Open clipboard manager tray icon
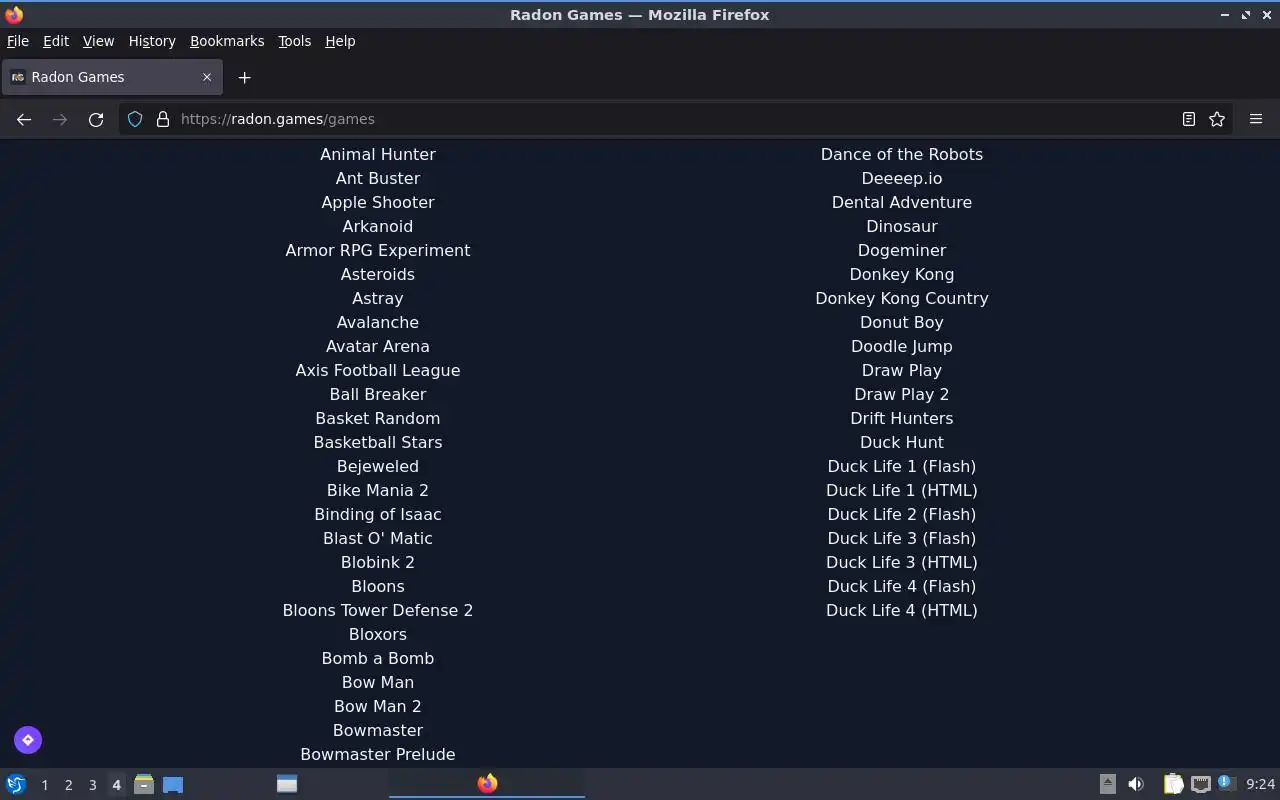1280x800 pixels. click(x=1173, y=784)
